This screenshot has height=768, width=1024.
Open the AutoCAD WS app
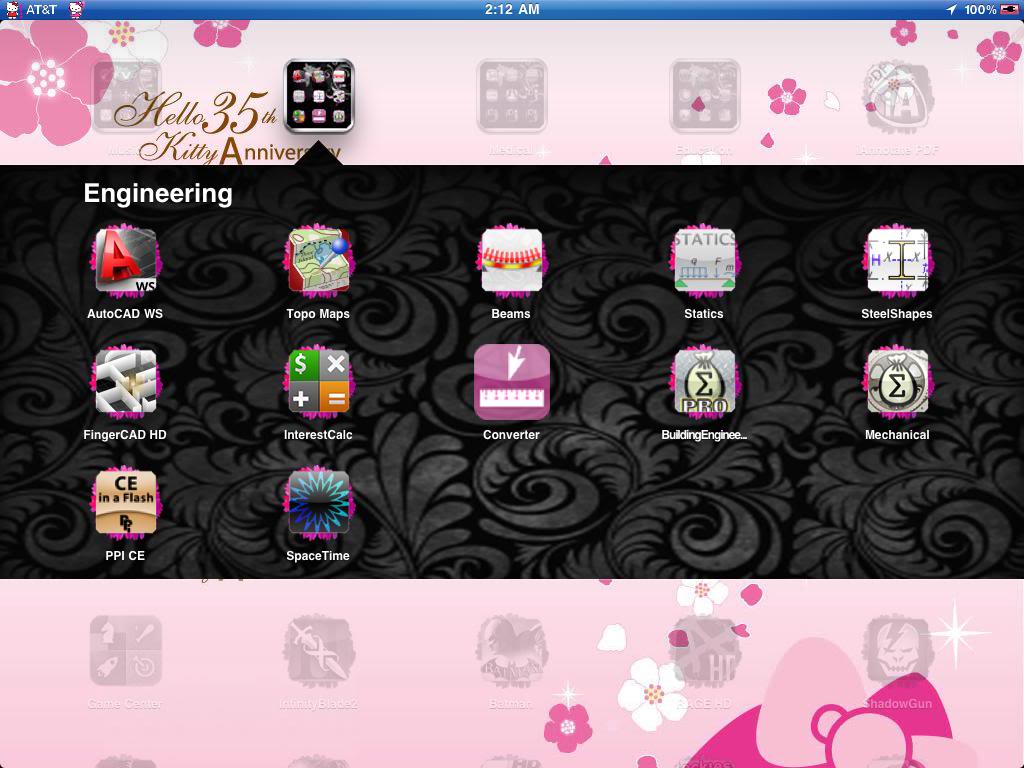point(125,261)
